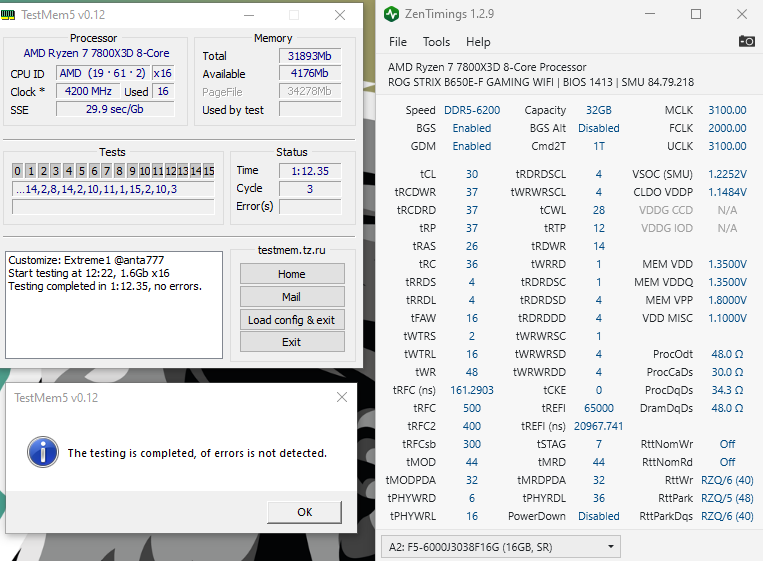763x561 pixels.
Task: Confirm the completion dialog with OK
Action: [x=305, y=512]
